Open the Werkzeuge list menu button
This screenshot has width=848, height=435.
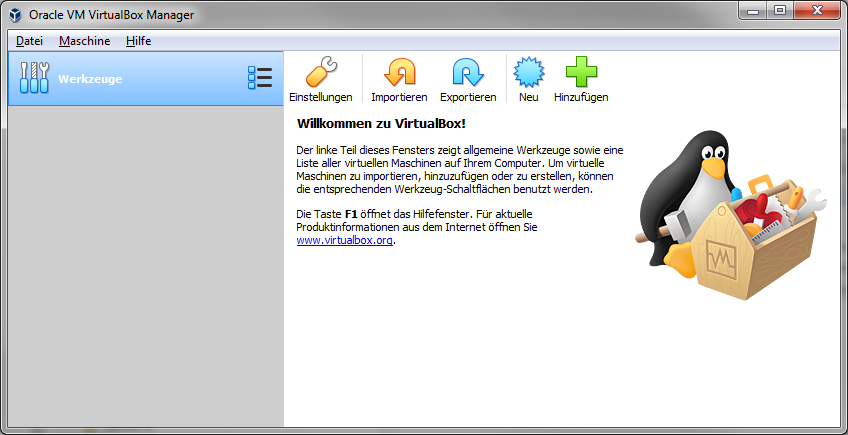(x=260, y=78)
